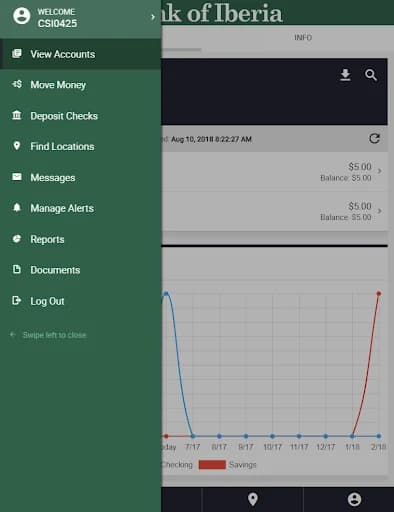The width and height of the screenshot is (394, 512).
Task: Open the user profile avatar icon in drawer header
Action: (21, 16)
